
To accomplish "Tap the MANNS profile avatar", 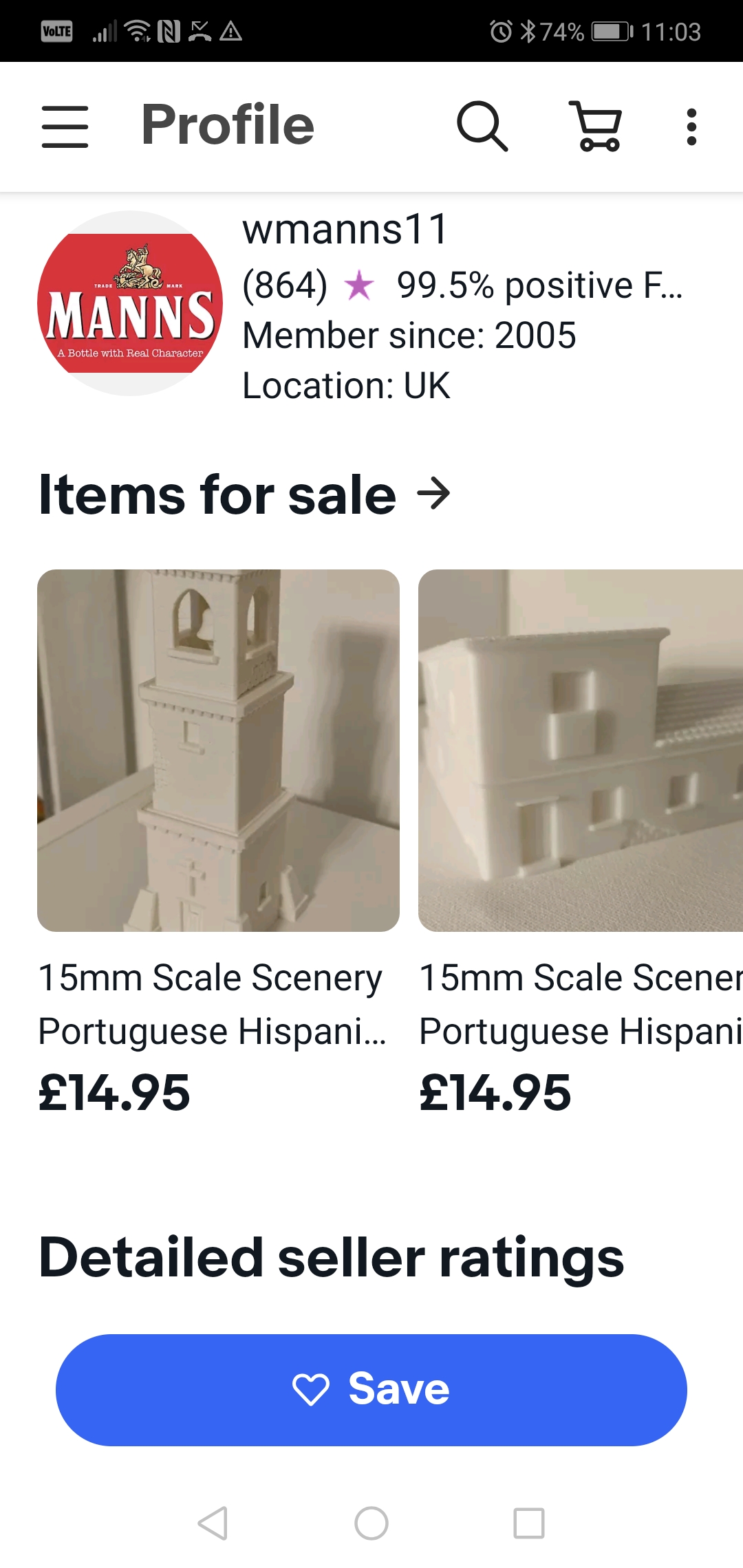I will pyautogui.click(x=130, y=303).
